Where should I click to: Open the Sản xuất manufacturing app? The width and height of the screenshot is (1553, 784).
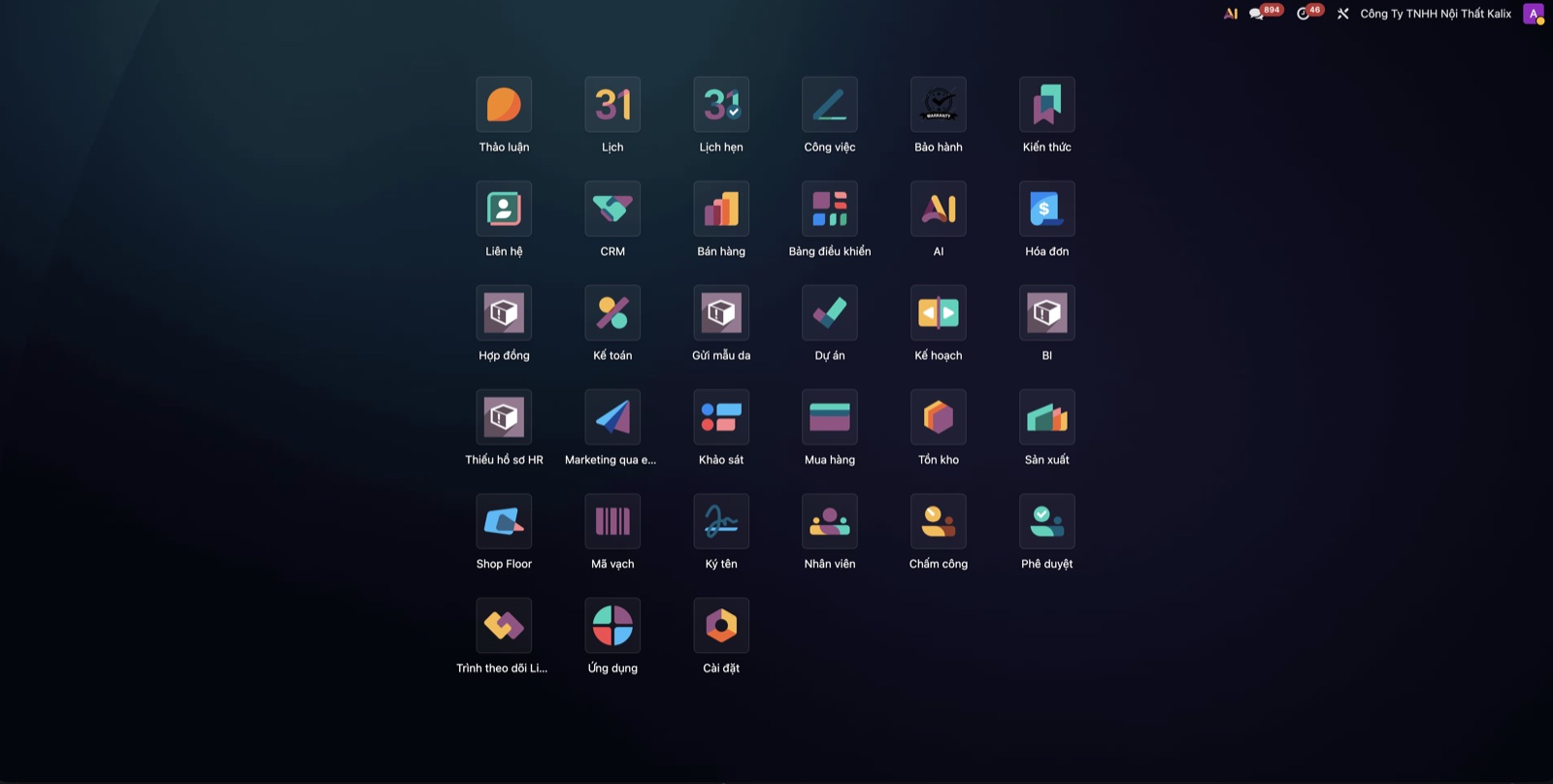(1047, 417)
